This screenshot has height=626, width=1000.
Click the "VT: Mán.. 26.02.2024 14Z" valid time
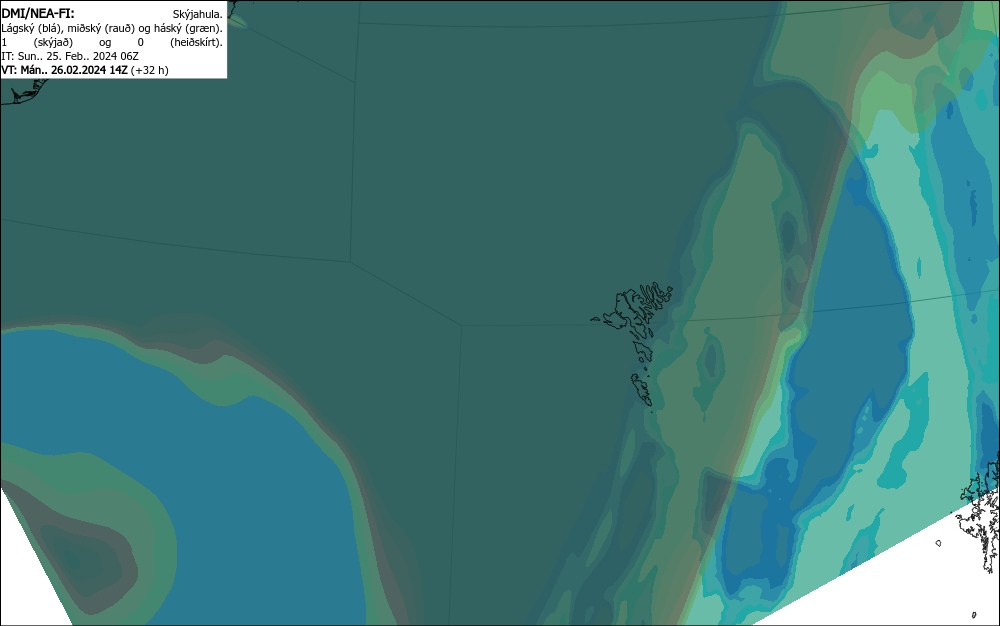coord(64,70)
